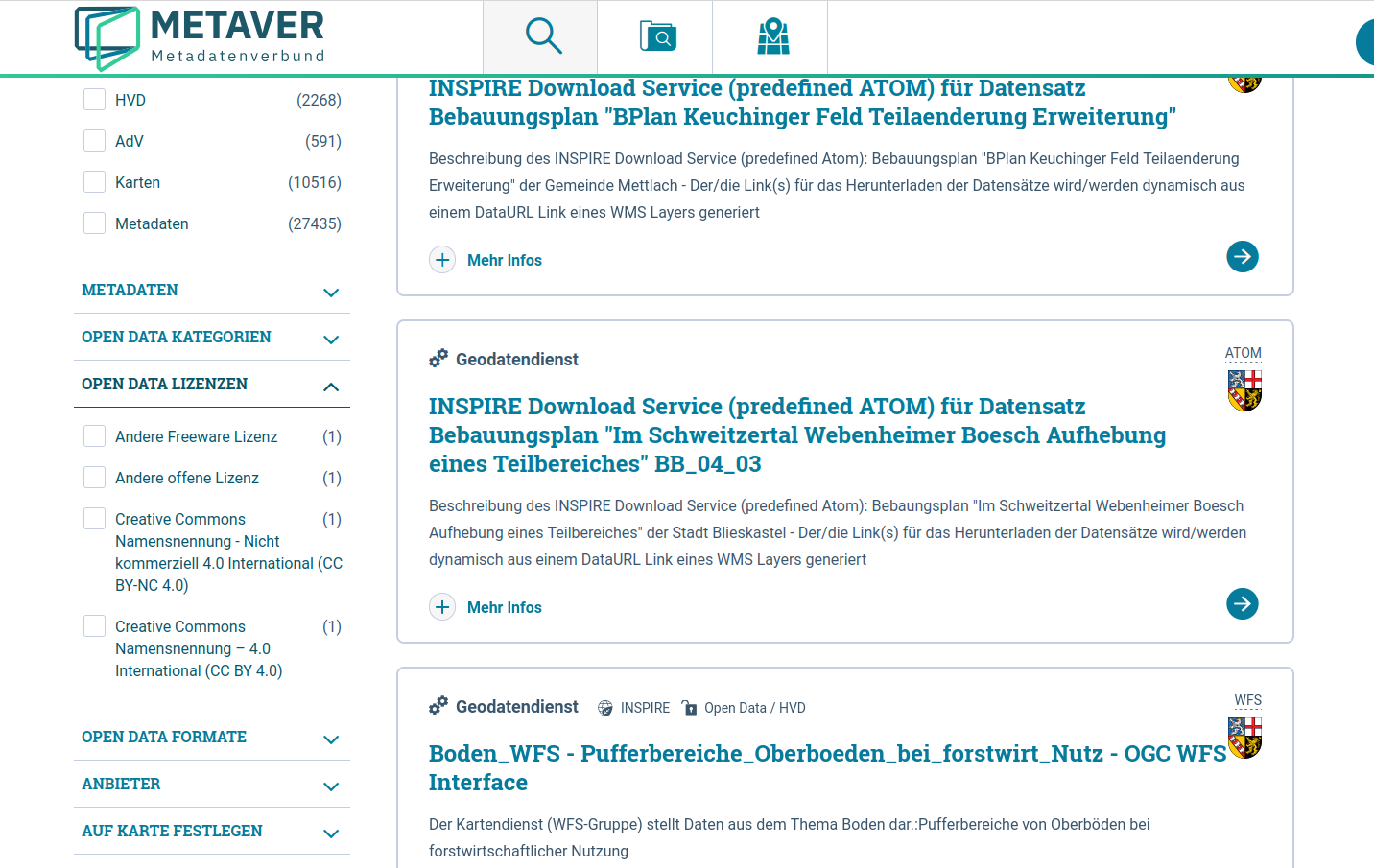Click the METAVER logo
This screenshot has height=868, width=1374.
click(201, 38)
